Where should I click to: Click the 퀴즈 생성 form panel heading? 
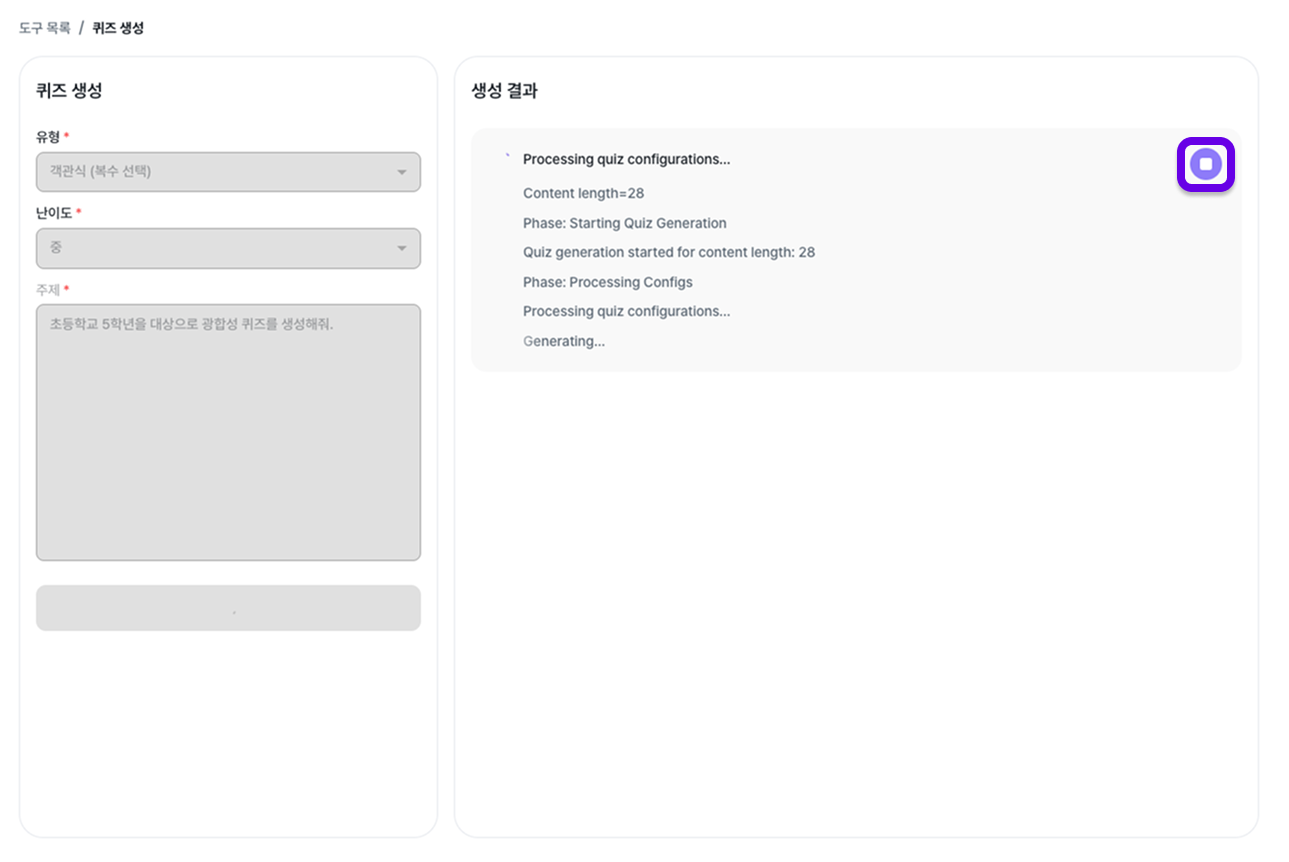(69, 91)
